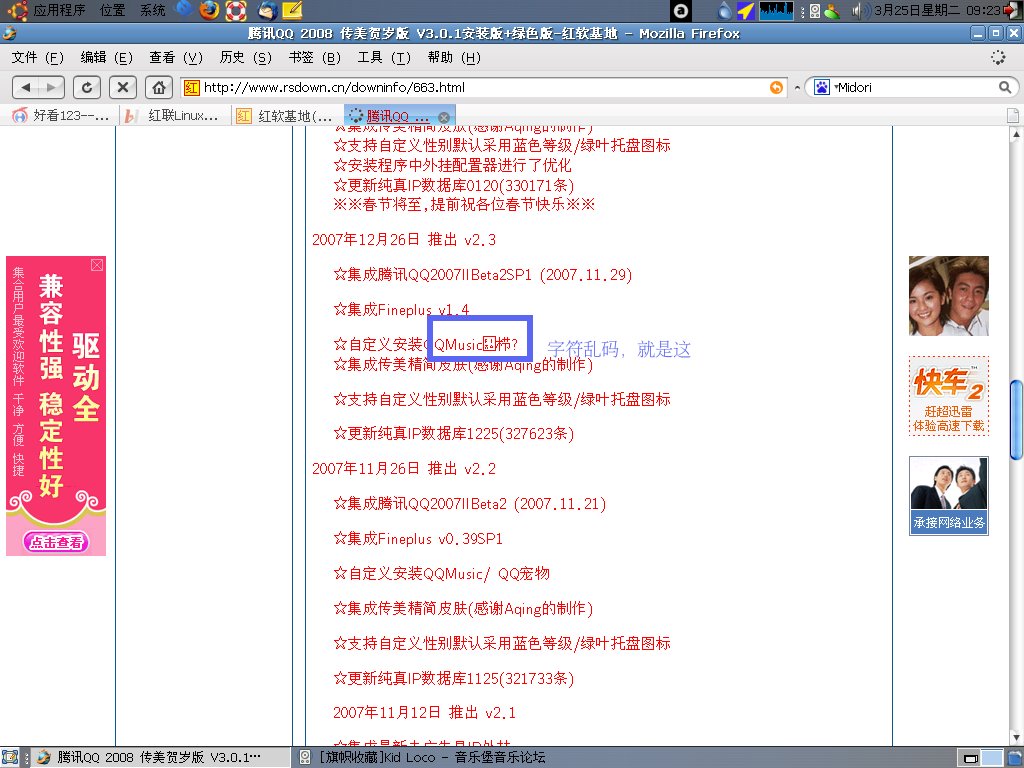Open the 编辑 (E) menu

point(106,57)
